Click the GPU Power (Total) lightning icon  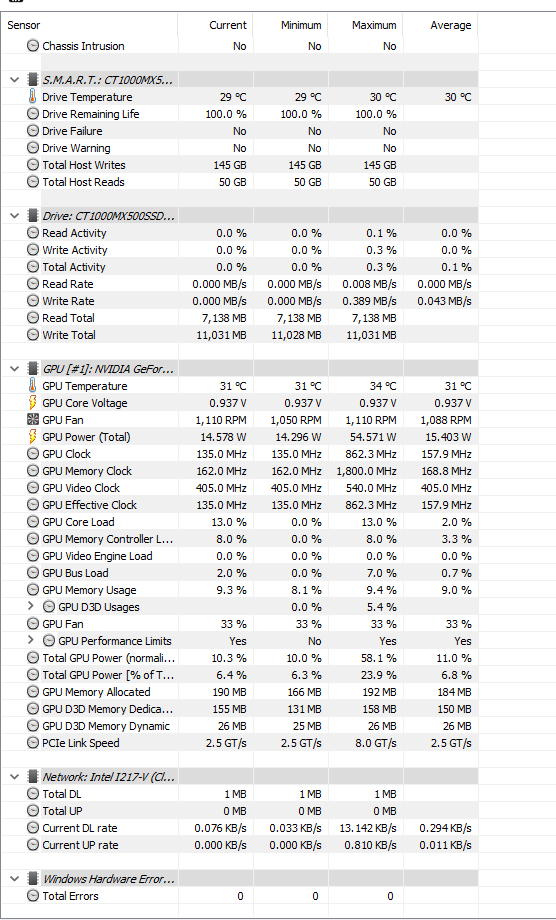point(33,437)
